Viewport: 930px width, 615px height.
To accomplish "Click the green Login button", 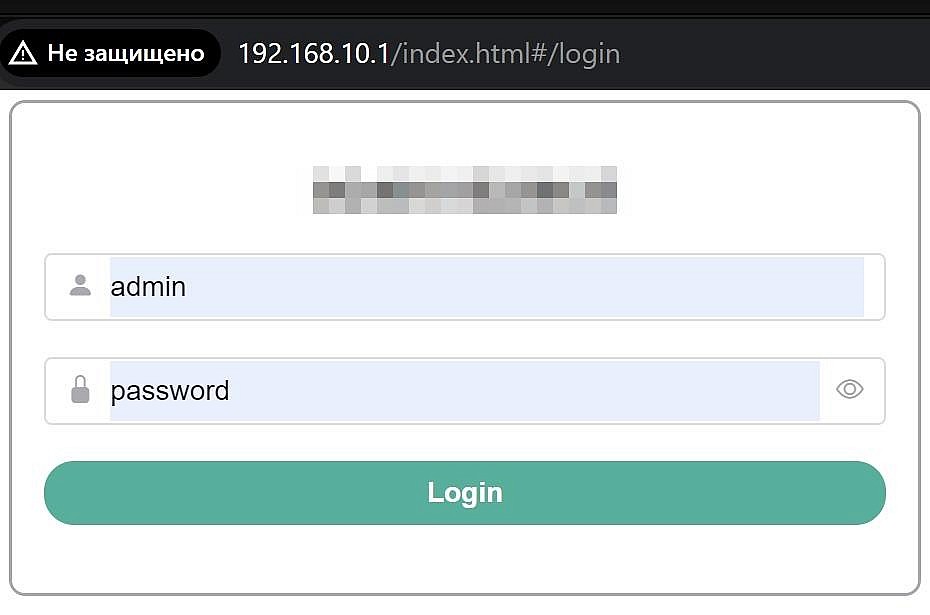I will [465, 493].
